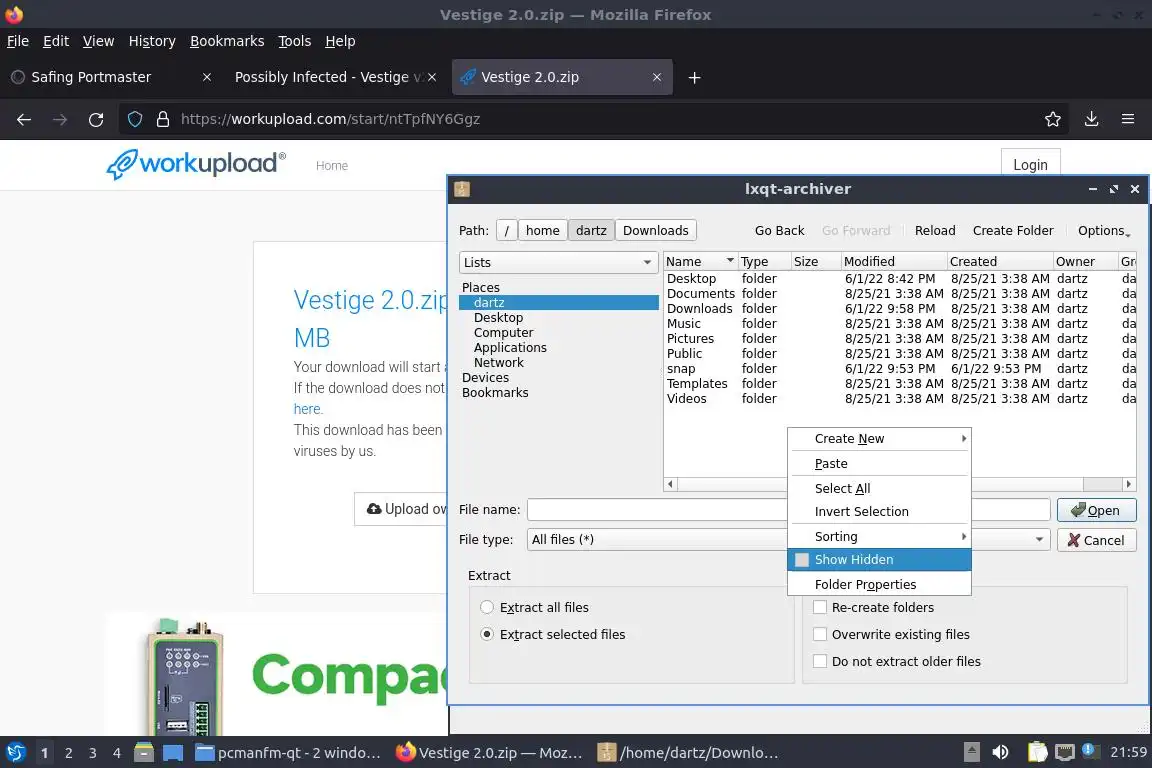Open the Options dropdown in archiver dialog

1104,231
